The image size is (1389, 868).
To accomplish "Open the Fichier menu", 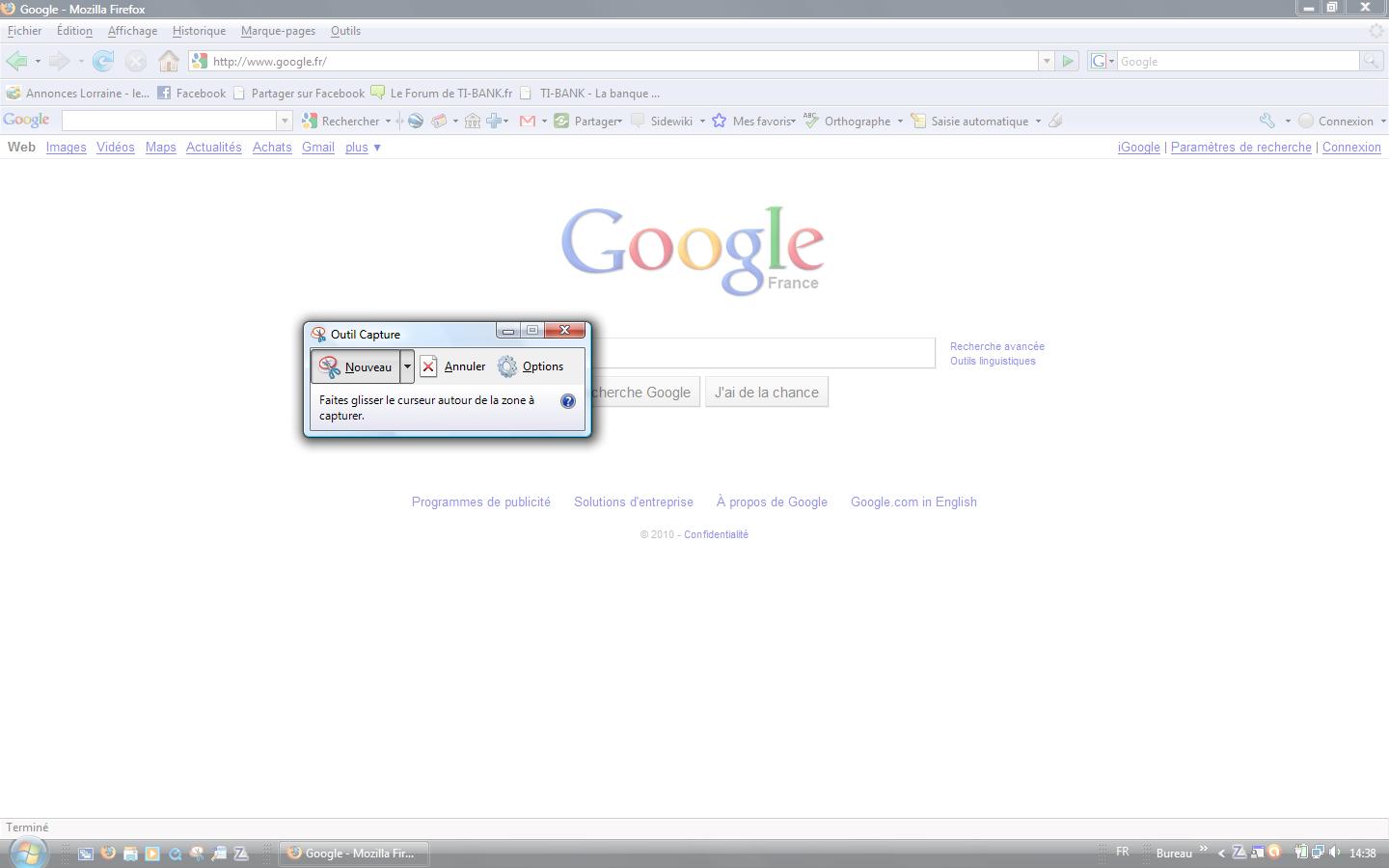I will pos(24,31).
